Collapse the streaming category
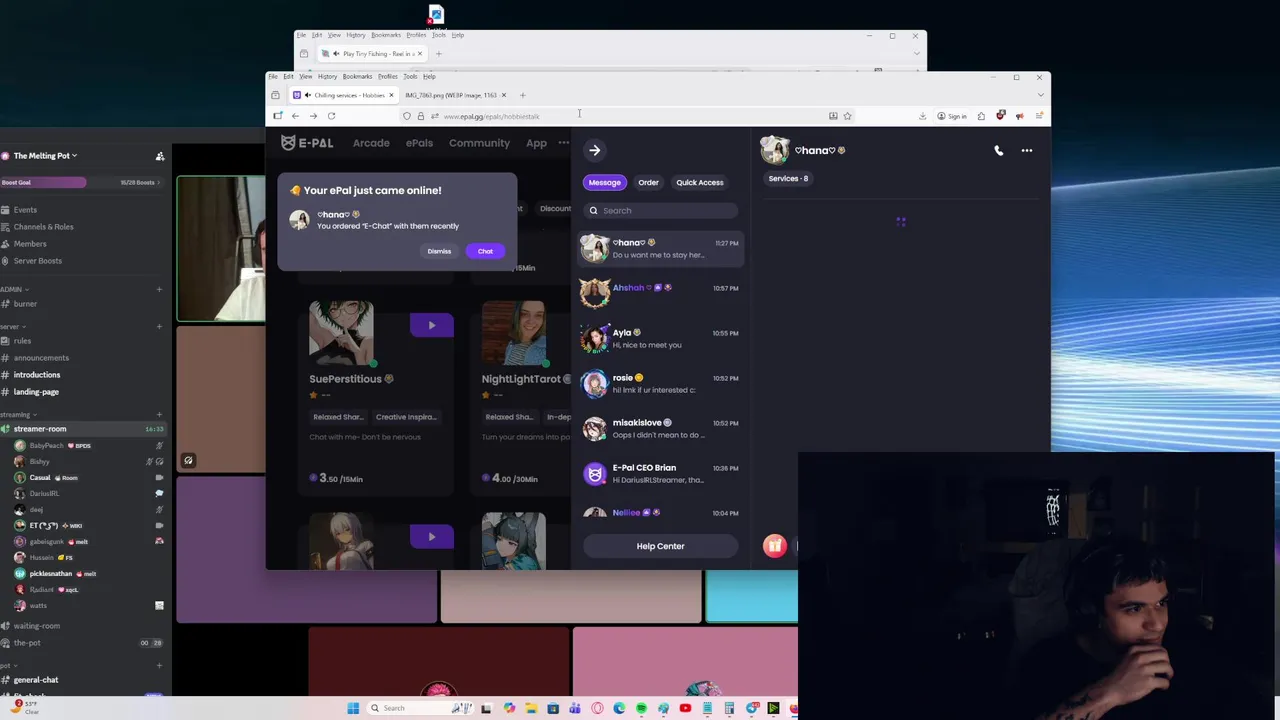Image resolution: width=1280 pixels, height=720 pixels. 17,414
